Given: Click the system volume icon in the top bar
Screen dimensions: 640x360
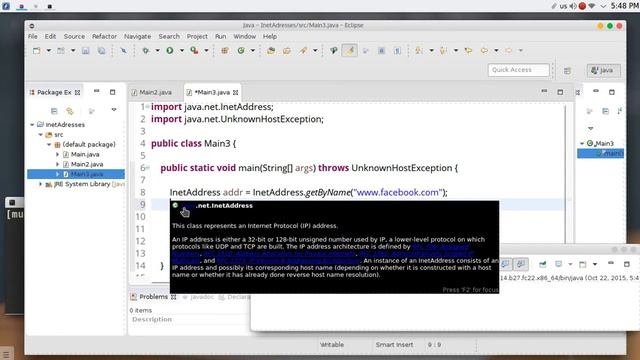Looking at the screenshot, I should click(x=573, y=6).
